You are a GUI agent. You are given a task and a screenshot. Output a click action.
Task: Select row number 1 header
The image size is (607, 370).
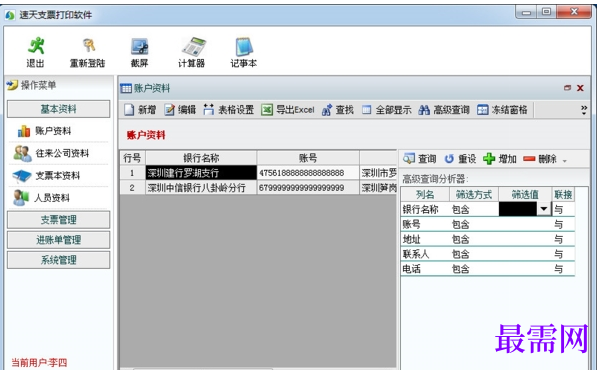pyautogui.click(x=132, y=173)
